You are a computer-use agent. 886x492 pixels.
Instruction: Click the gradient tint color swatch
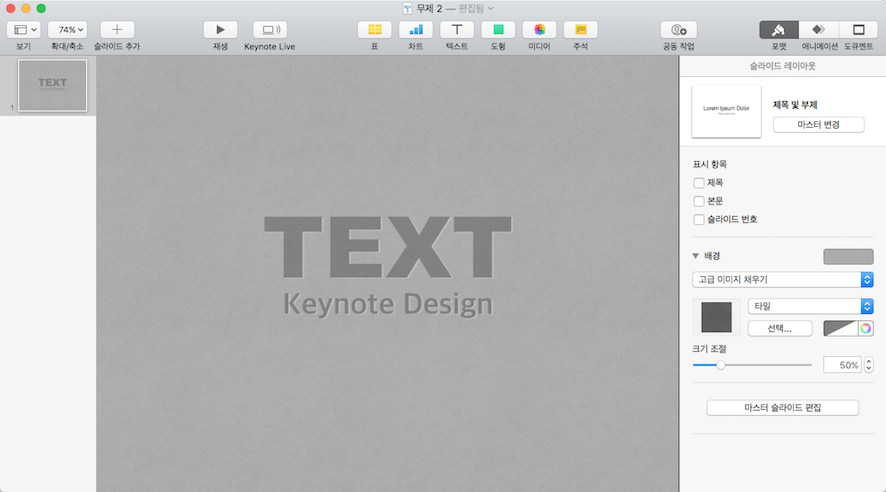pos(840,328)
